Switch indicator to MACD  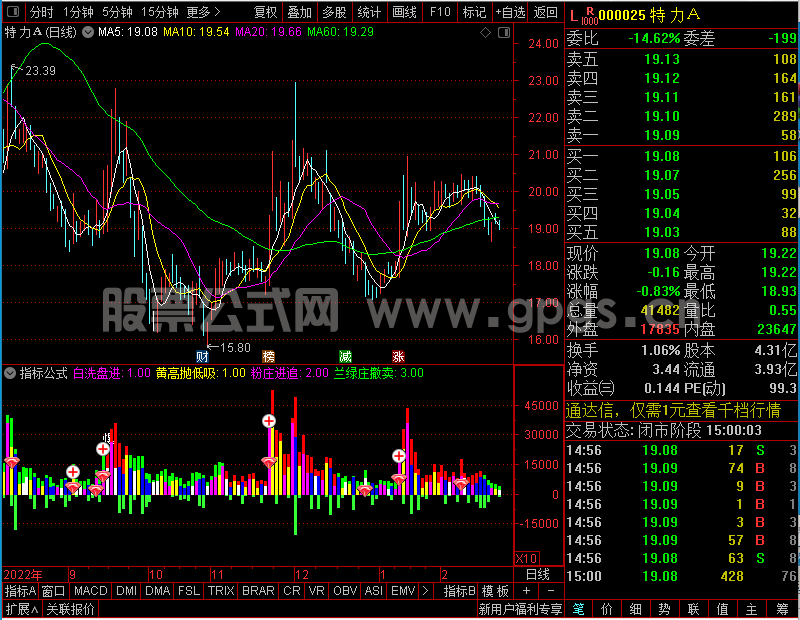90,591
